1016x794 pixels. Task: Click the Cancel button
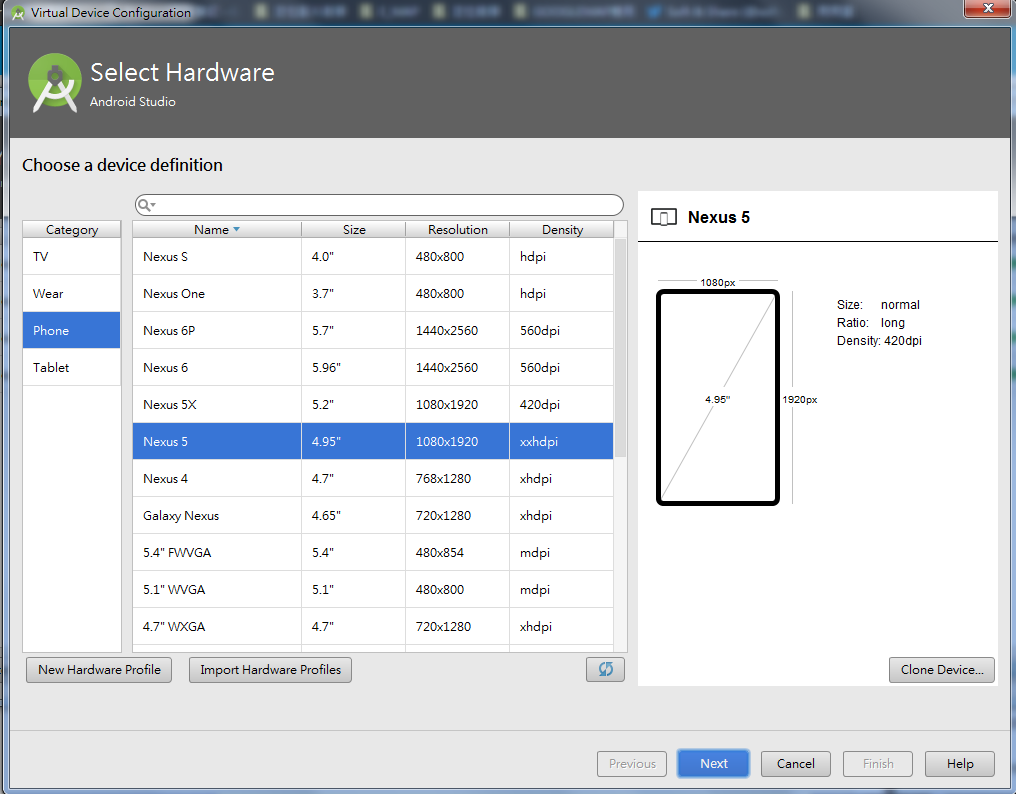[796, 764]
